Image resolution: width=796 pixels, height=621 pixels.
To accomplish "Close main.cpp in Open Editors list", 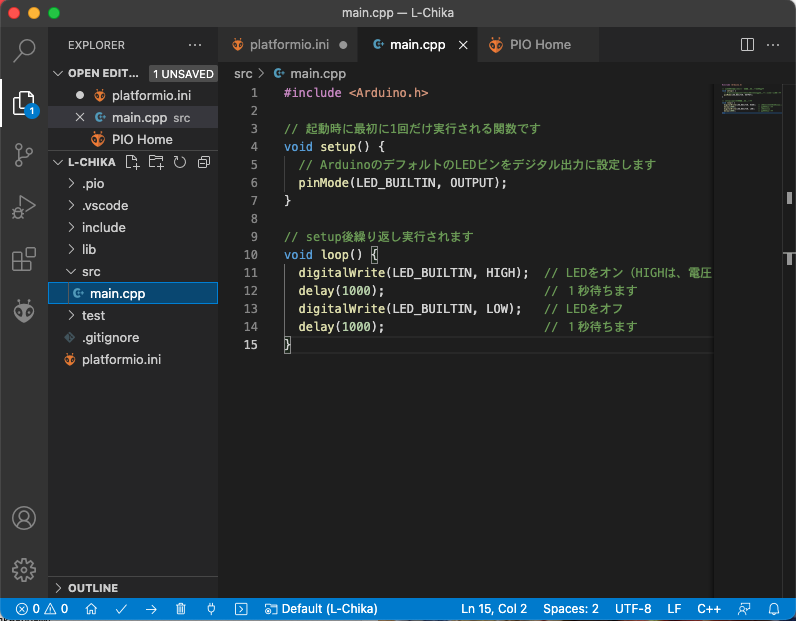I will [x=80, y=118].
